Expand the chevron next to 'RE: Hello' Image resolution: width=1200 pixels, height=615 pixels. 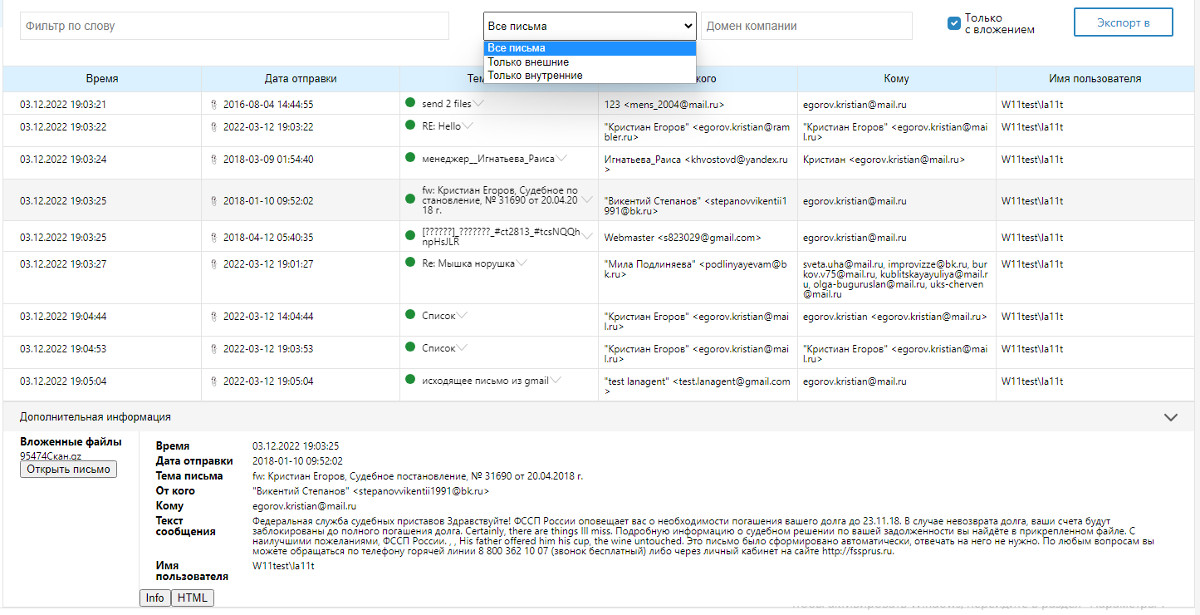(x=468, y=125)
